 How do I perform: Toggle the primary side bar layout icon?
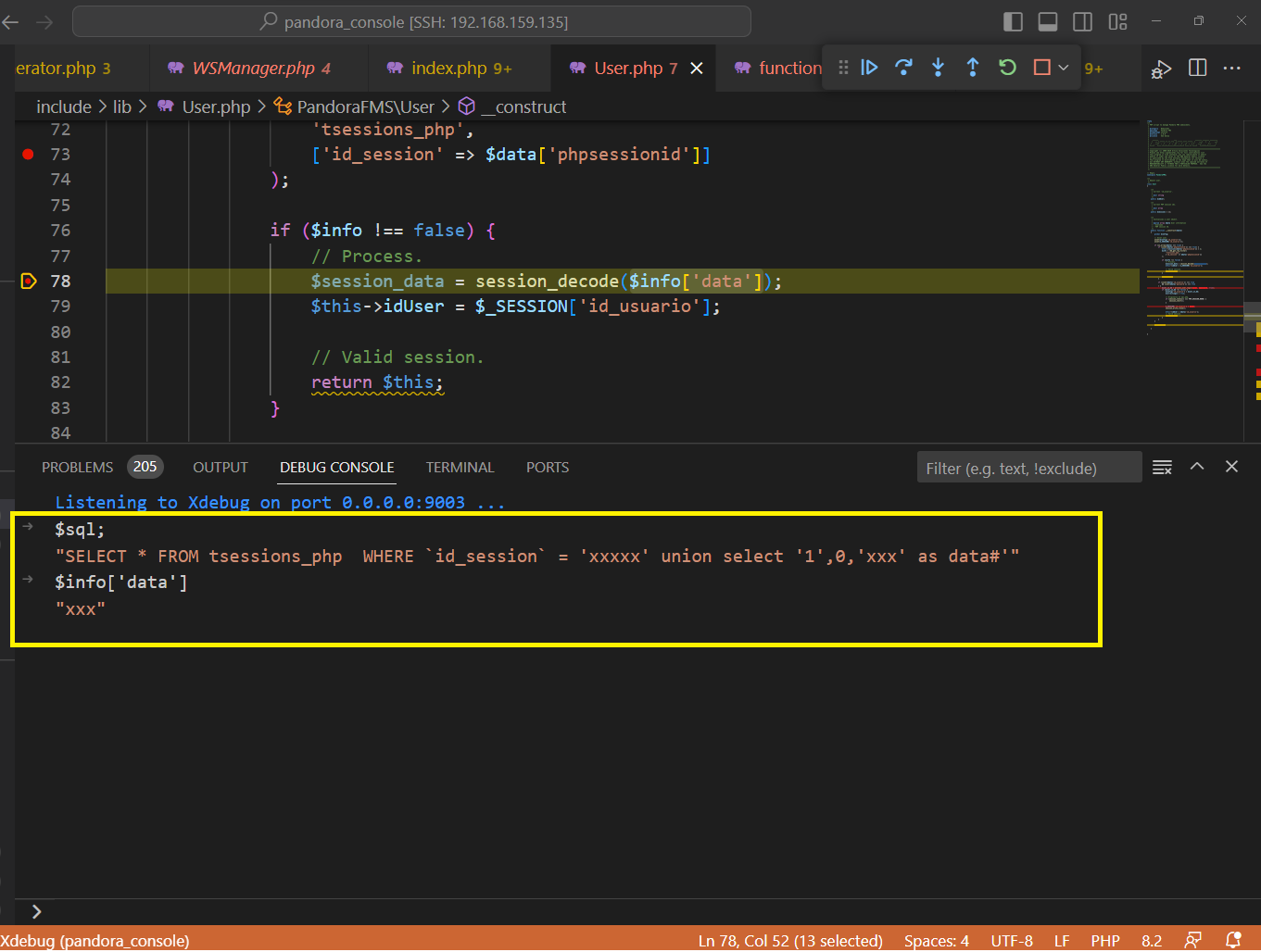1013,21
